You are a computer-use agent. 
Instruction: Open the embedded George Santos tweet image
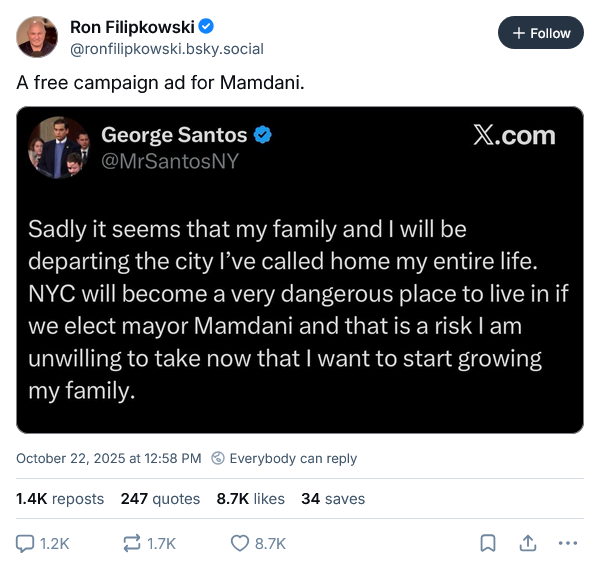coord(300,270)
